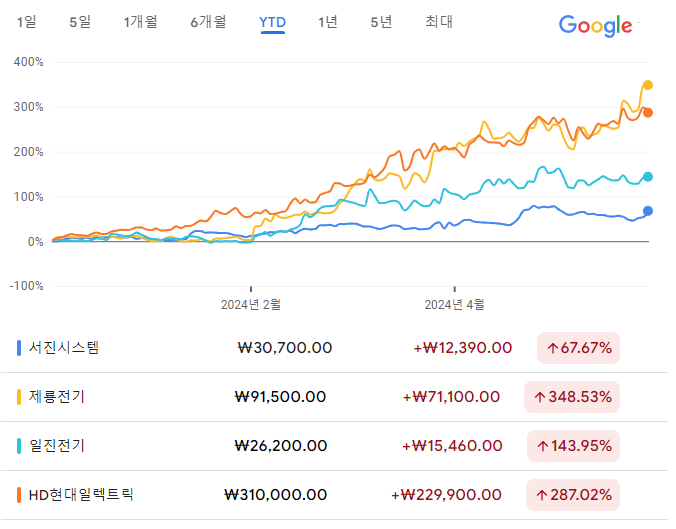Select the 1일 time range tab
This screenshot has height=529, width=676.
click(x=26, y=22)
